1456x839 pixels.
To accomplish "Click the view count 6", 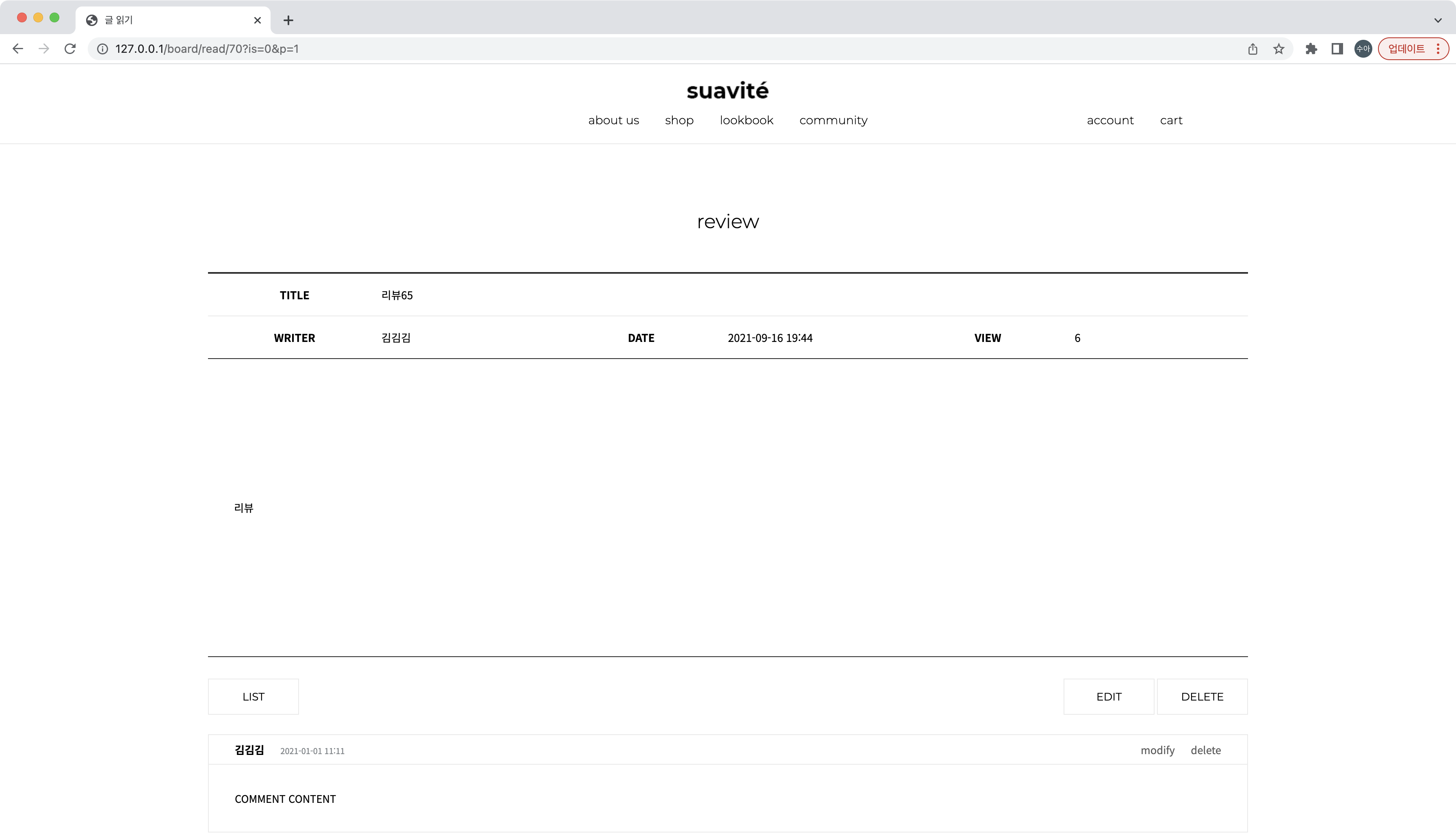I will coord(1077,338).
